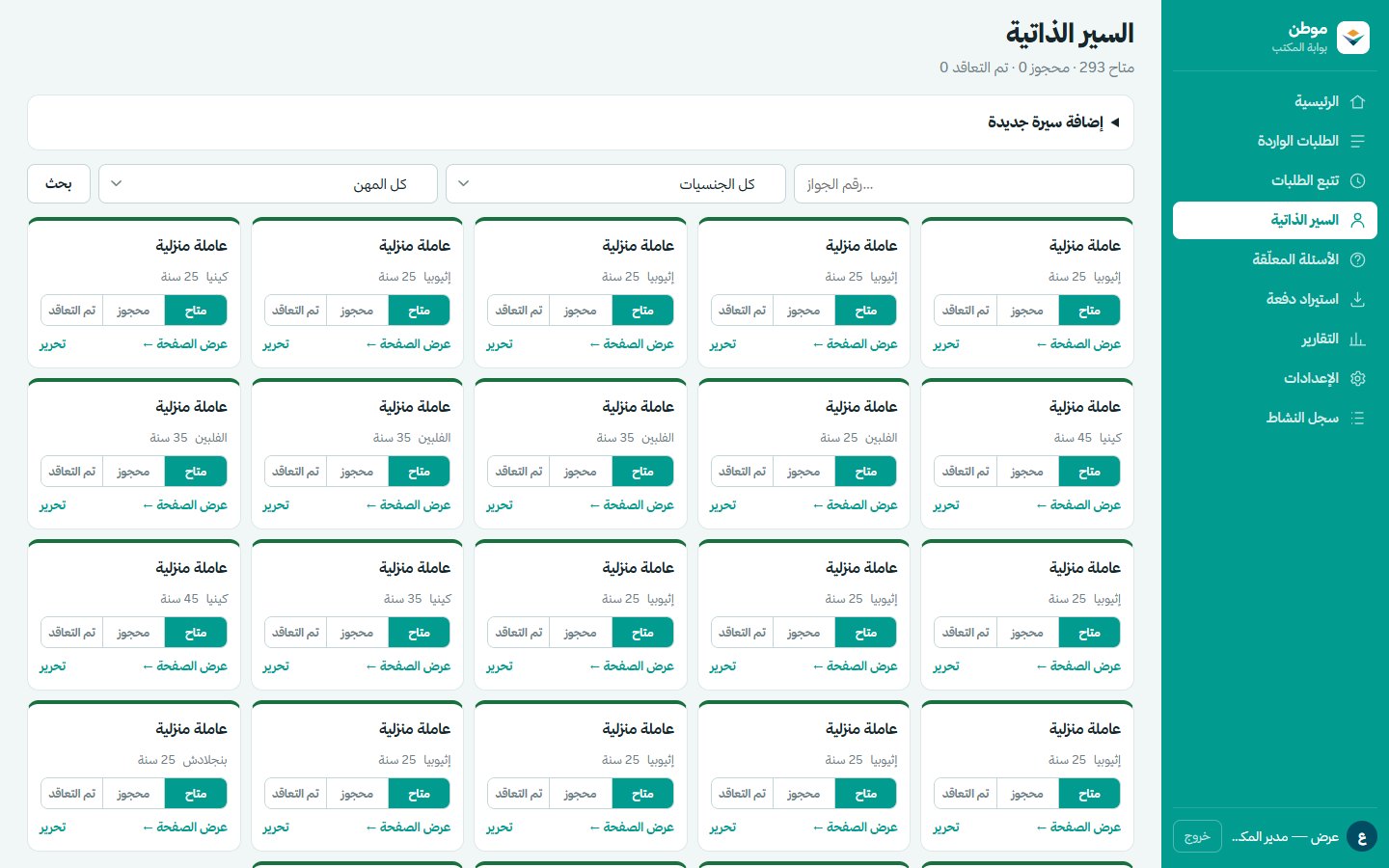The height and width of the screenshot is (868, 1389).
Task: Click the bar chart icon beside التقارير
Action: tap(1357, 339)
